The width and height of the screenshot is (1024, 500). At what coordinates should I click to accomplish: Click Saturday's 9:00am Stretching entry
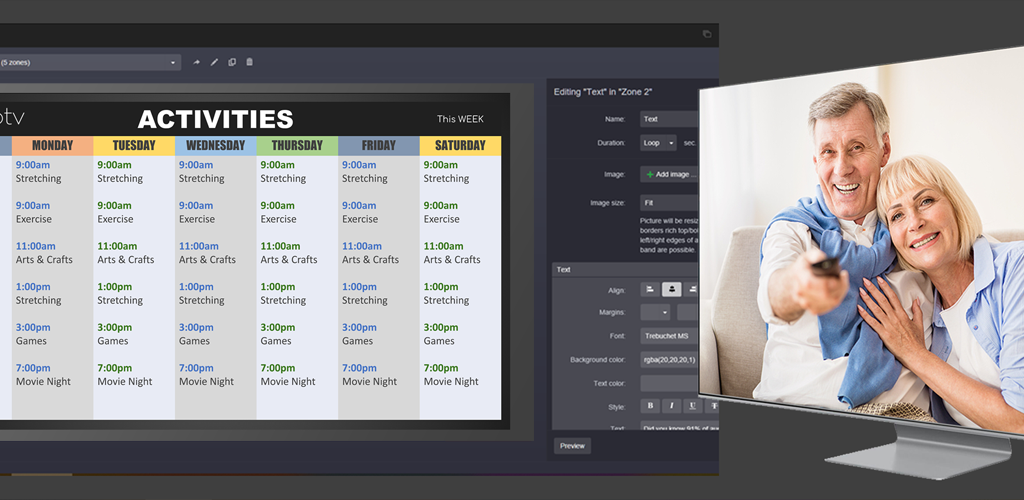(447, 172)
